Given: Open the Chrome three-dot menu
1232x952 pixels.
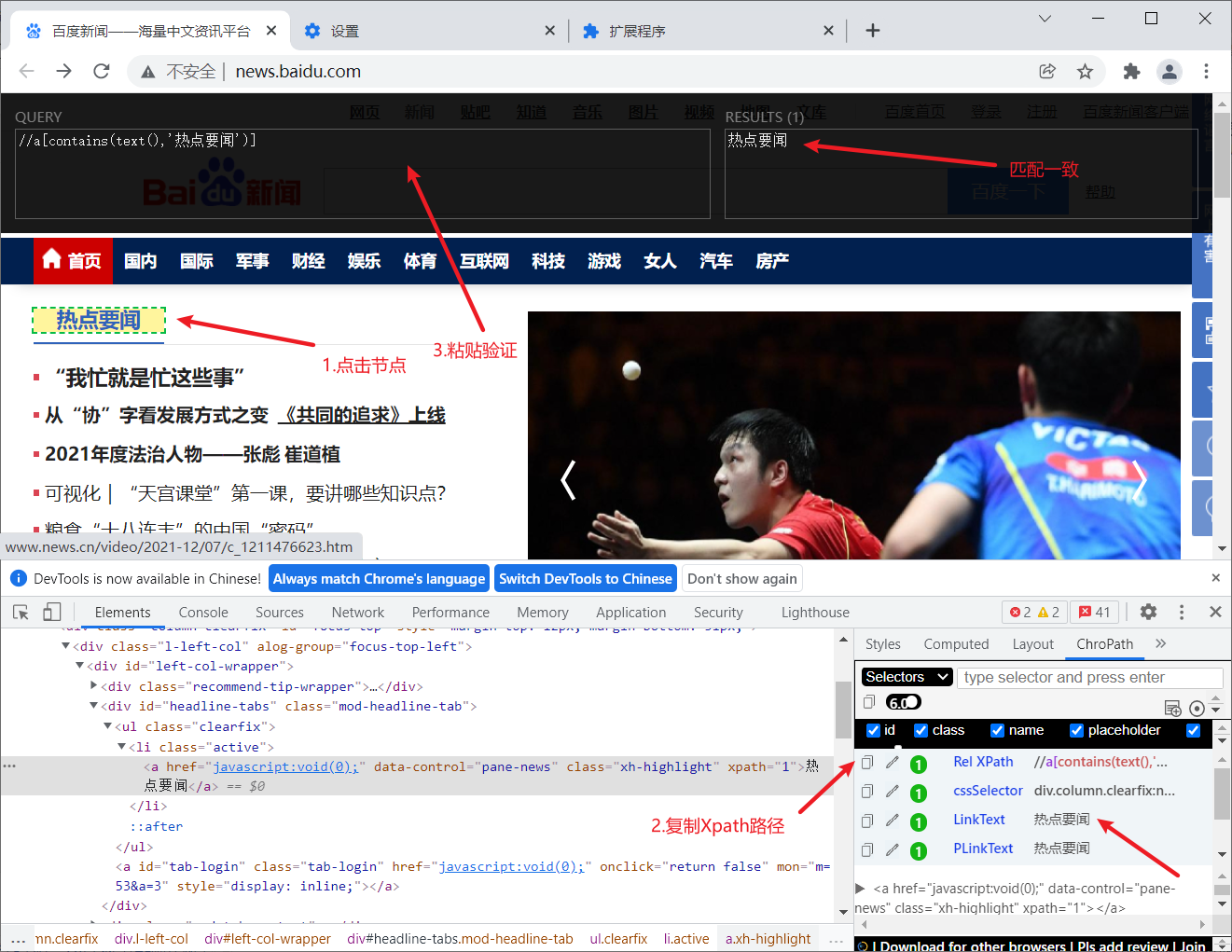Looking at the screenshot, I should (1206, 71).
